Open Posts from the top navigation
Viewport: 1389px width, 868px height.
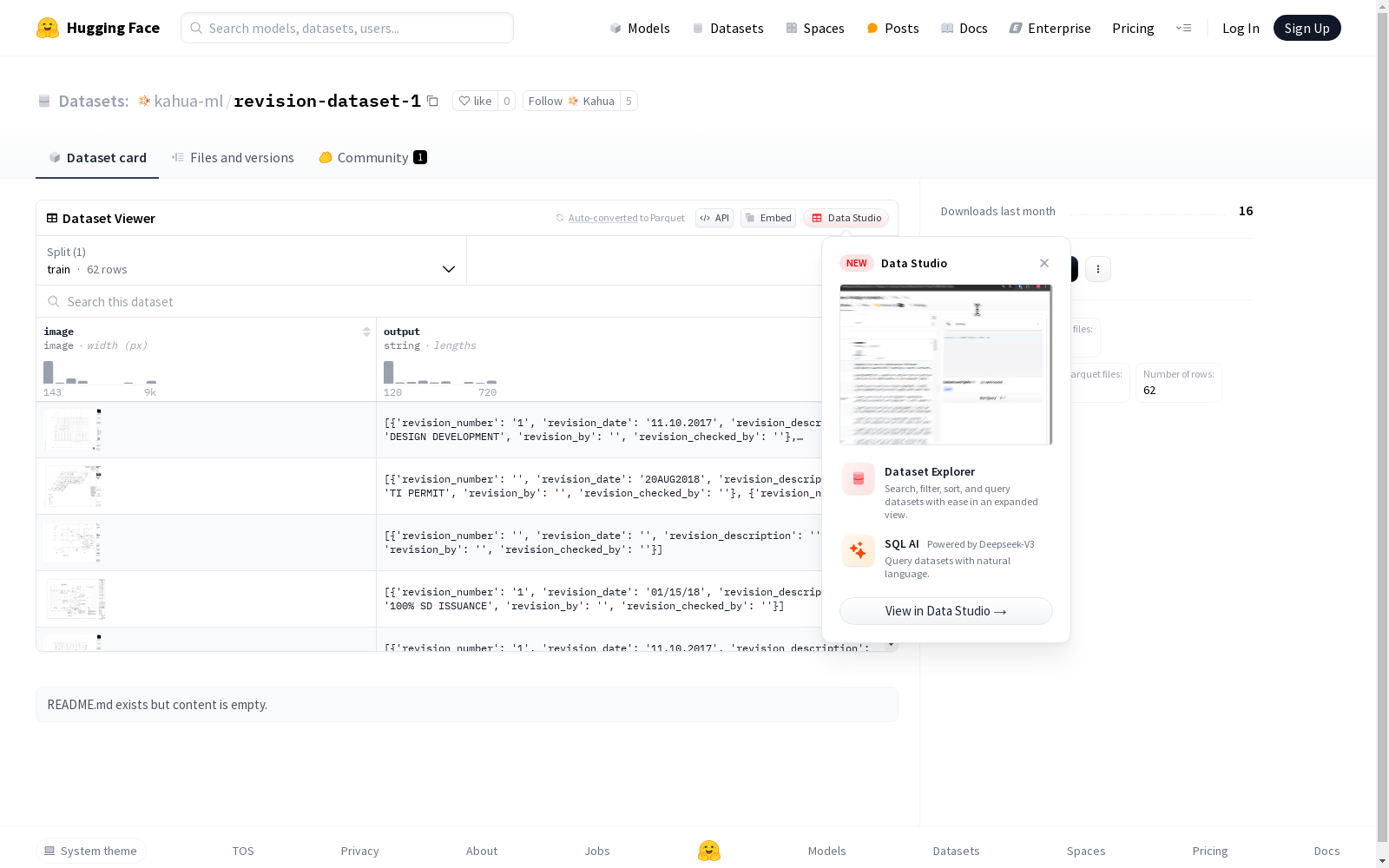point(892,28)
